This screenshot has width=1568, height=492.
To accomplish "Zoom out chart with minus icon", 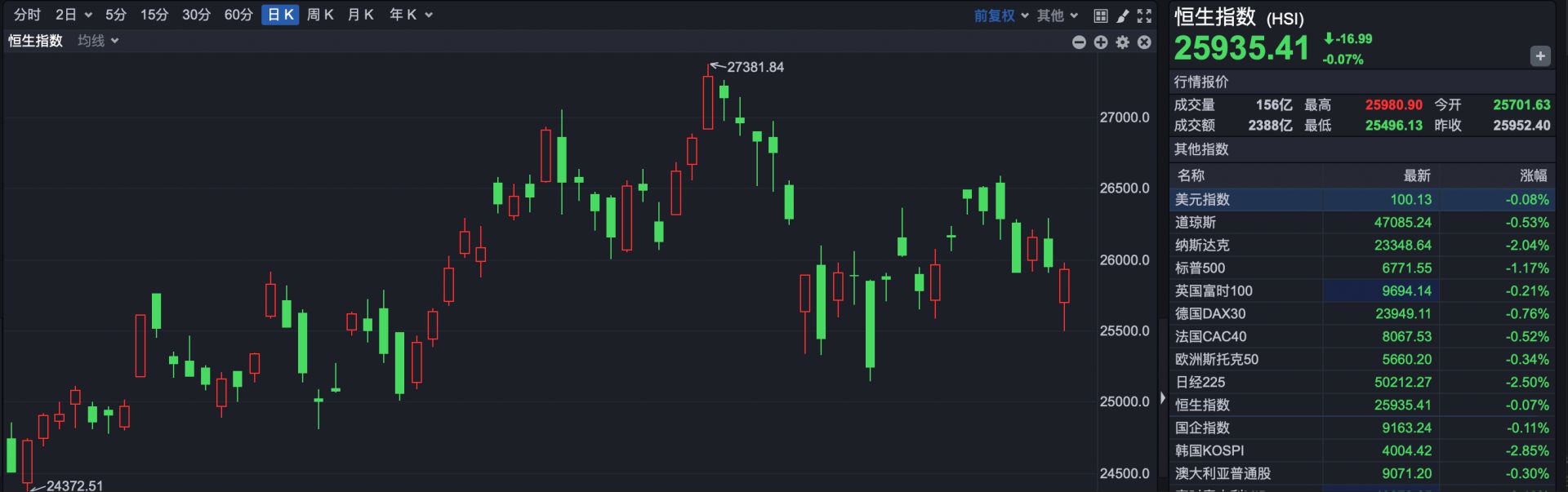I will 1079,42.
